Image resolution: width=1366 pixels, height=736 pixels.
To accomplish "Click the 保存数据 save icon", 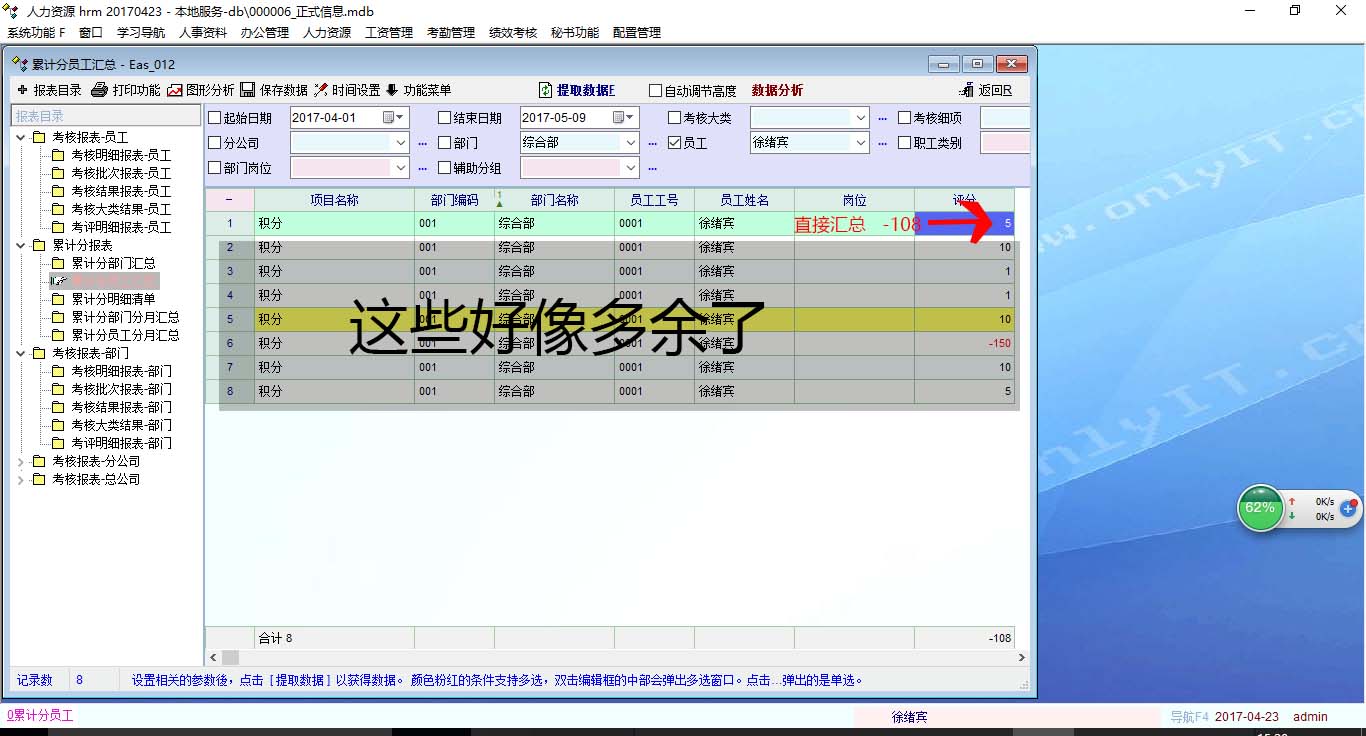I will [x=247, y=90].
